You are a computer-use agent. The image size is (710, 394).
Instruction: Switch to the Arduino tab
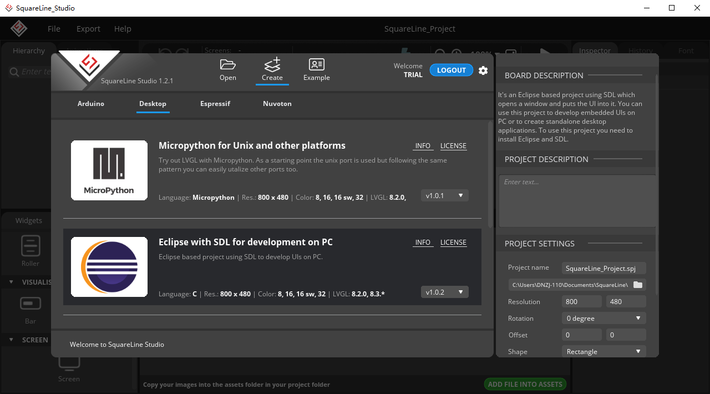pyautogui.click(x=91, y=104)
